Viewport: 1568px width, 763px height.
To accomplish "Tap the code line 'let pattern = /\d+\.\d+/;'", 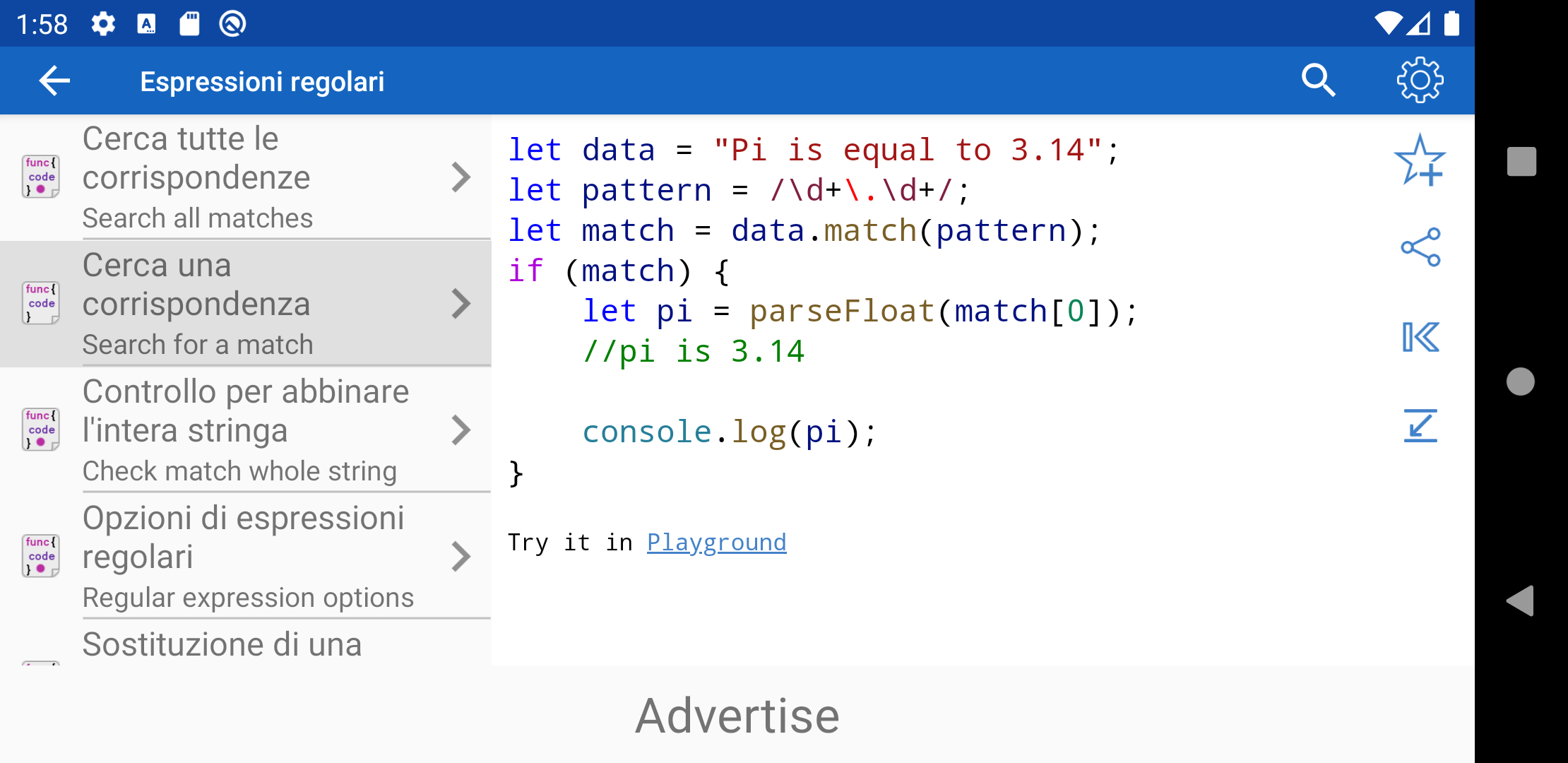I will click(740, 190).
